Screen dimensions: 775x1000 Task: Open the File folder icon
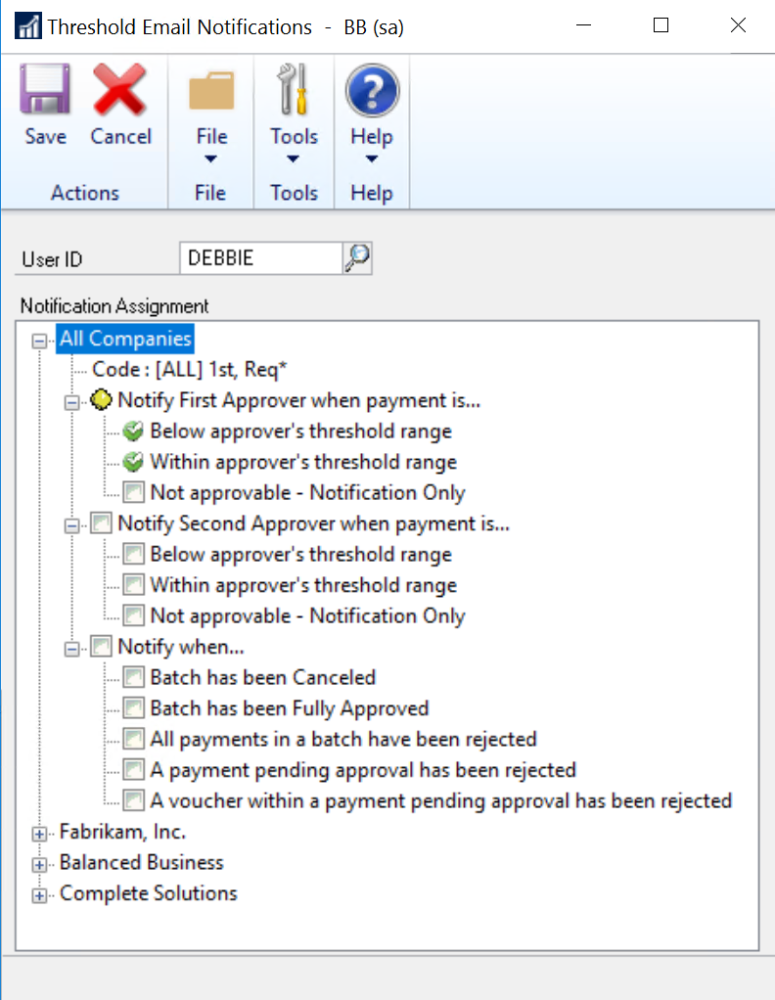click(212, 91)
